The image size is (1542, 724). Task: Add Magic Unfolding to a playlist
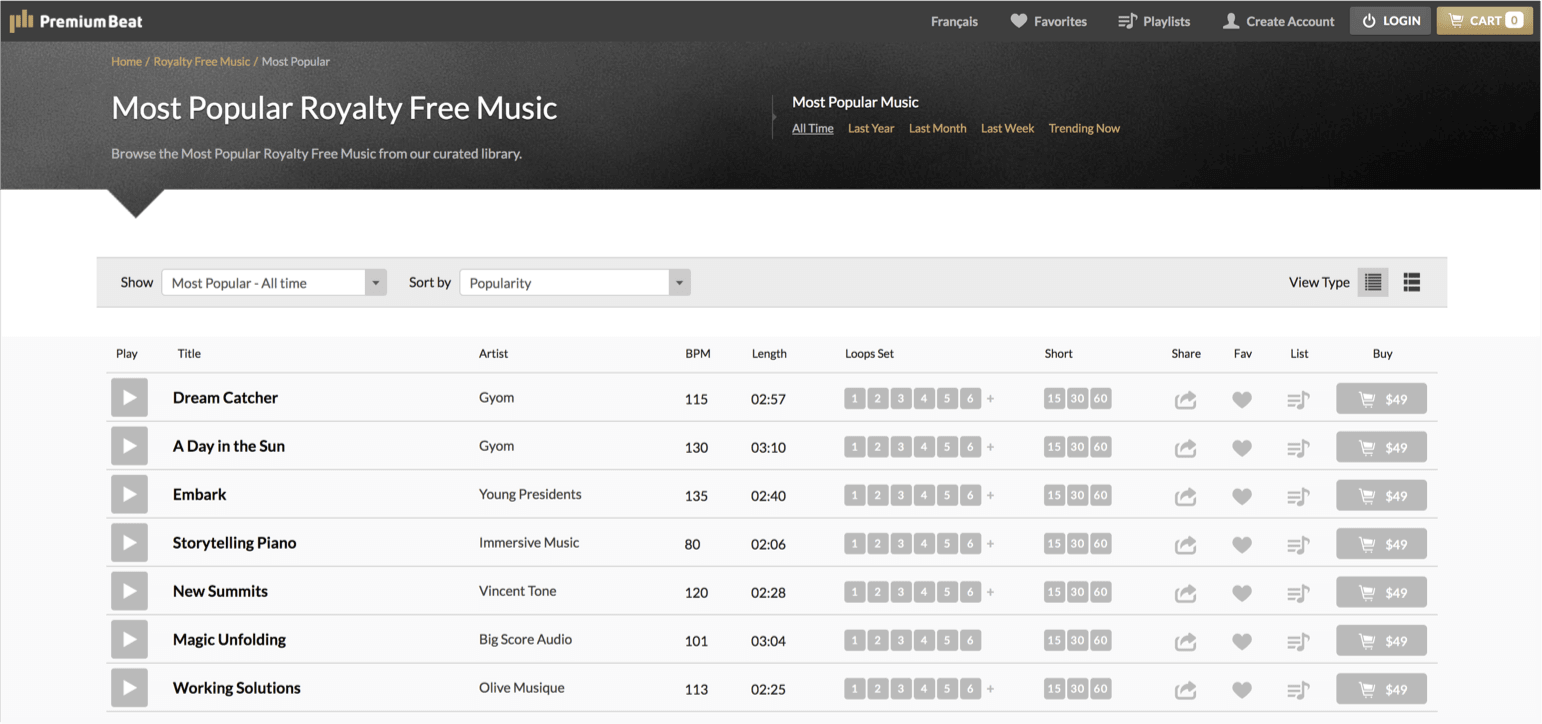pyautogui.click(x=1298, y=641)
